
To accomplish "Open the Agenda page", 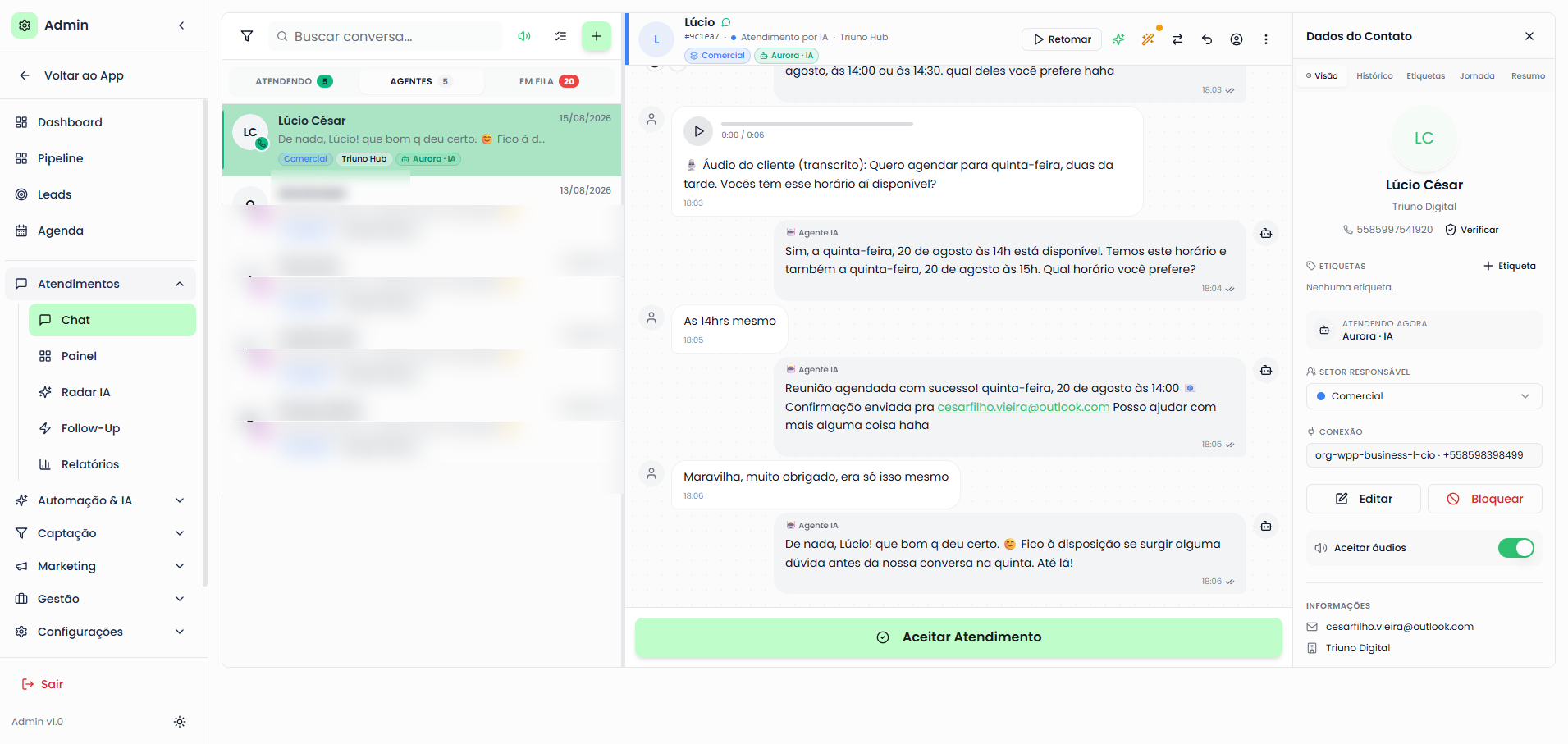I will click(101, 231).
